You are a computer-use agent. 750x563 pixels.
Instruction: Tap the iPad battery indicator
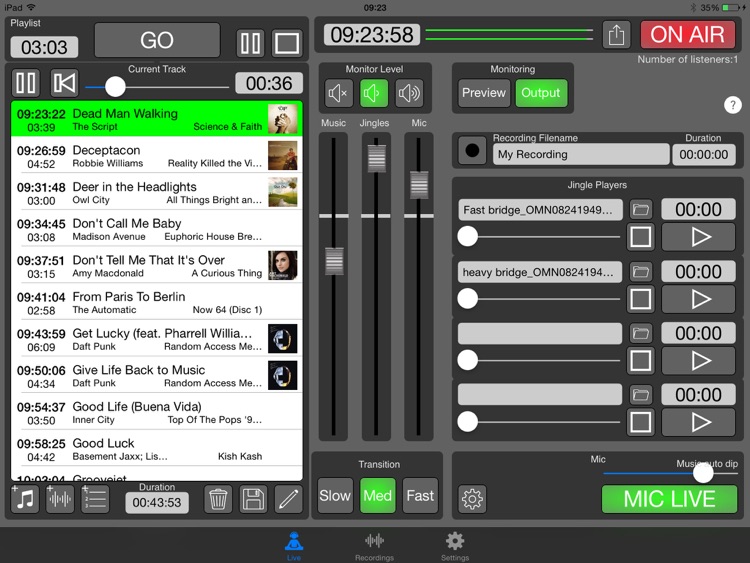point(730,8)
